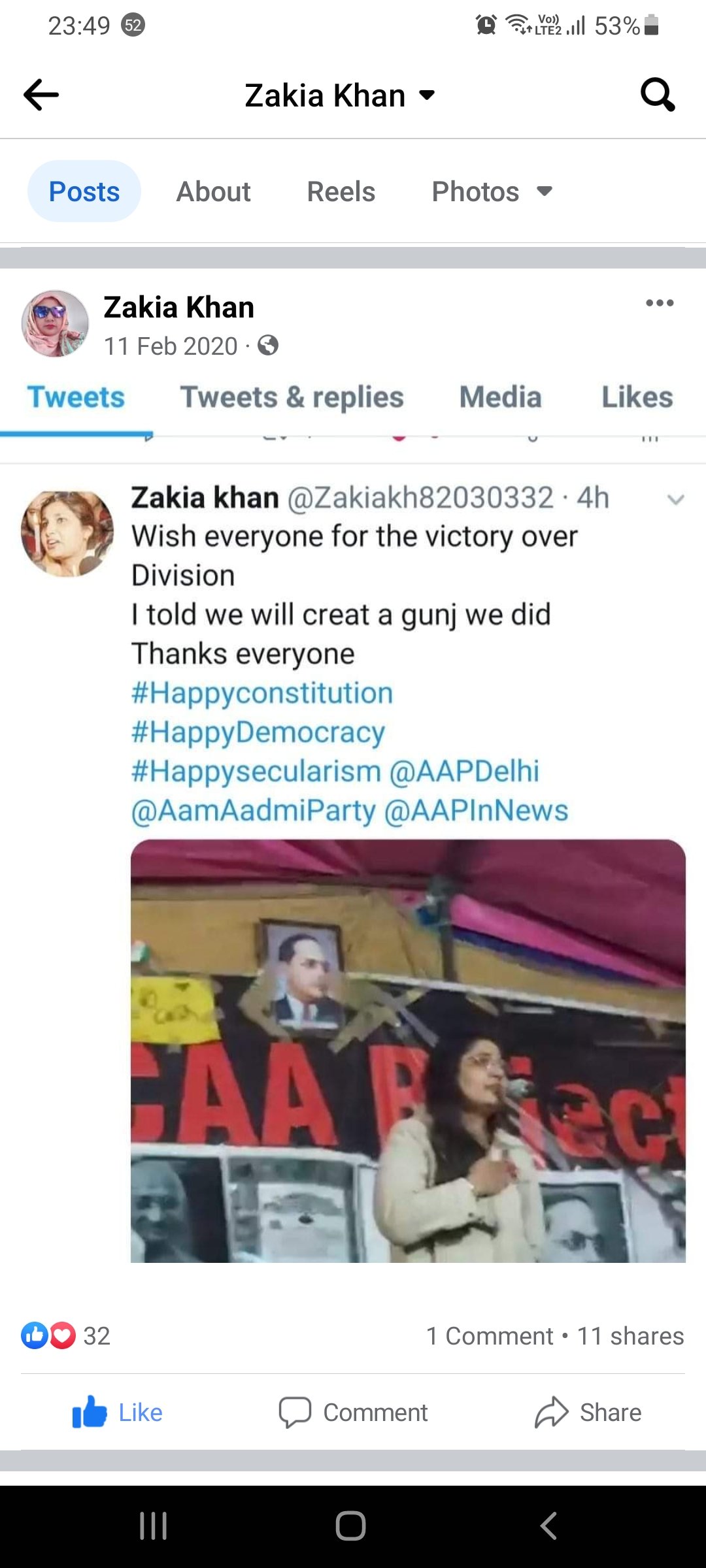The width and height of the screenshot is (706, 1568).
Task: View the 11 shares link
Action: point(630,1337)
